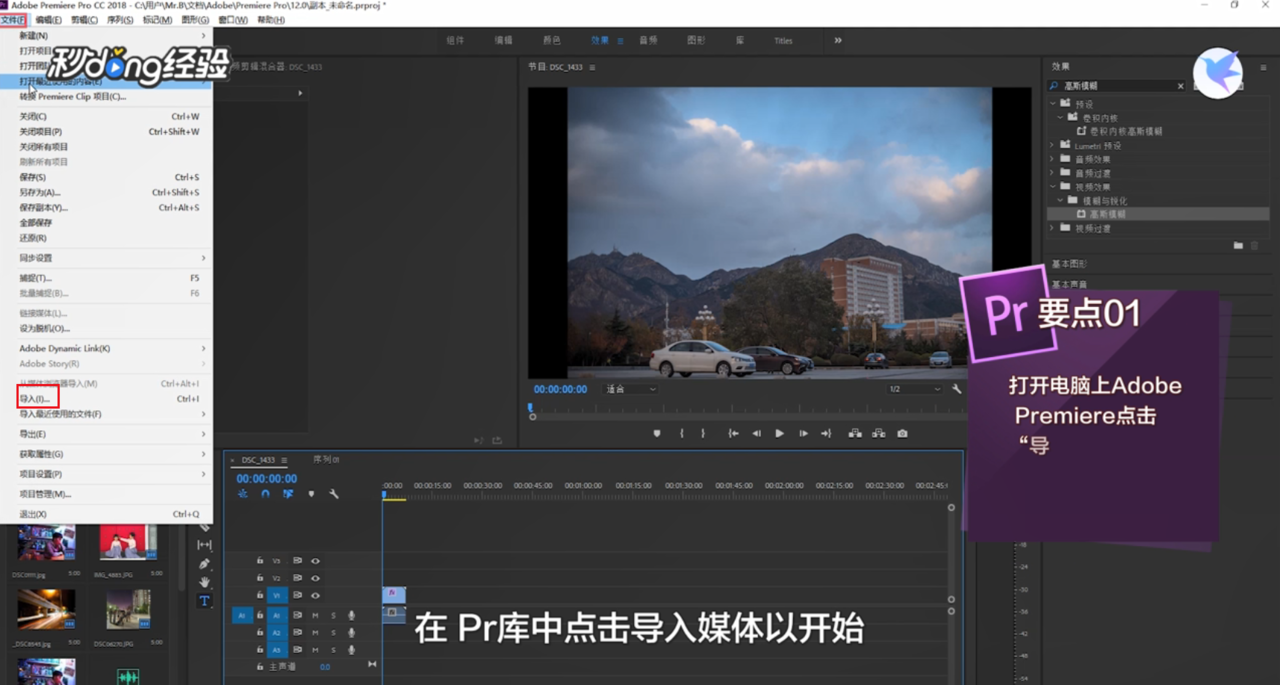
Task: Click timeline Add Marker shield icon
Action: pyautogui.click(x=311, y=494)
